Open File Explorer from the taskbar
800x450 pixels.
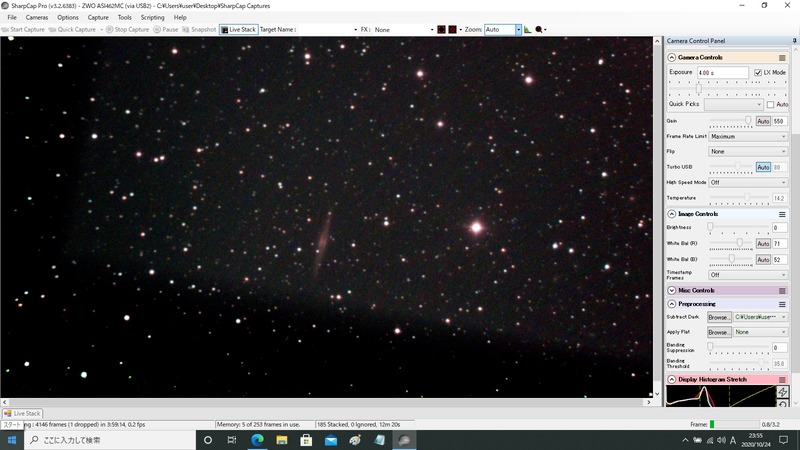[x=282, y=440]
